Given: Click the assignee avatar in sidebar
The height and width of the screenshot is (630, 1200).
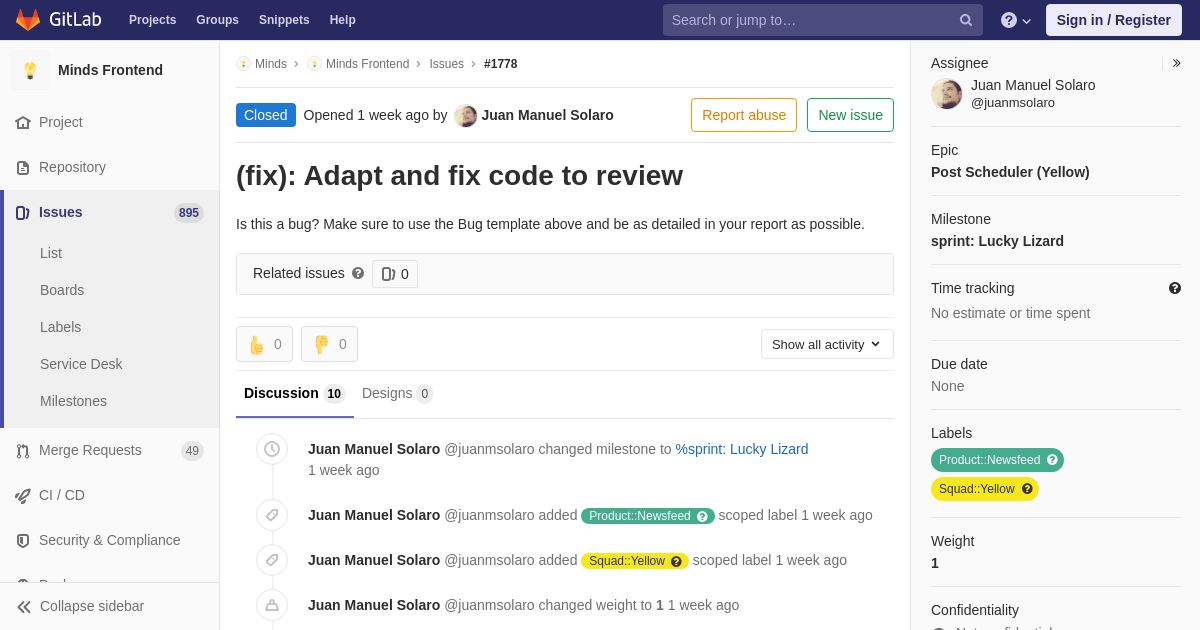Looking at the screenshot, I should pyautogui.click(x=947, y=94).
